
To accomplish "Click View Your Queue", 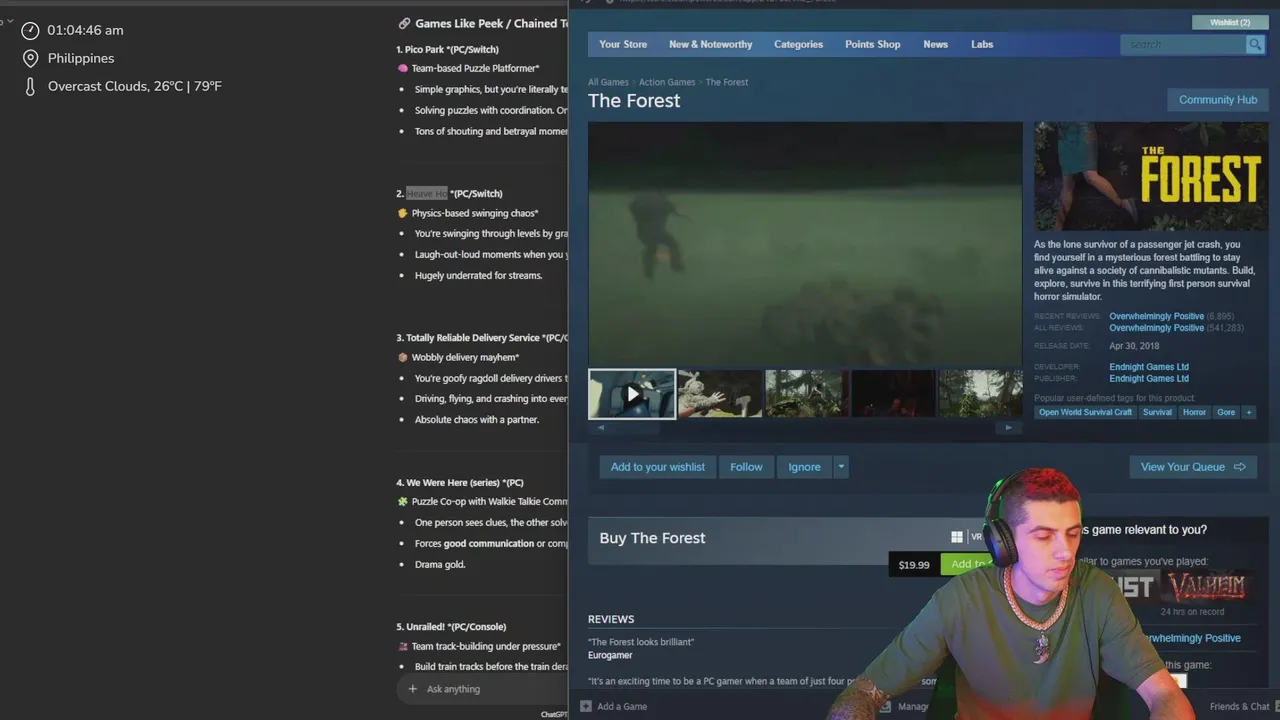I will 1193,467.
